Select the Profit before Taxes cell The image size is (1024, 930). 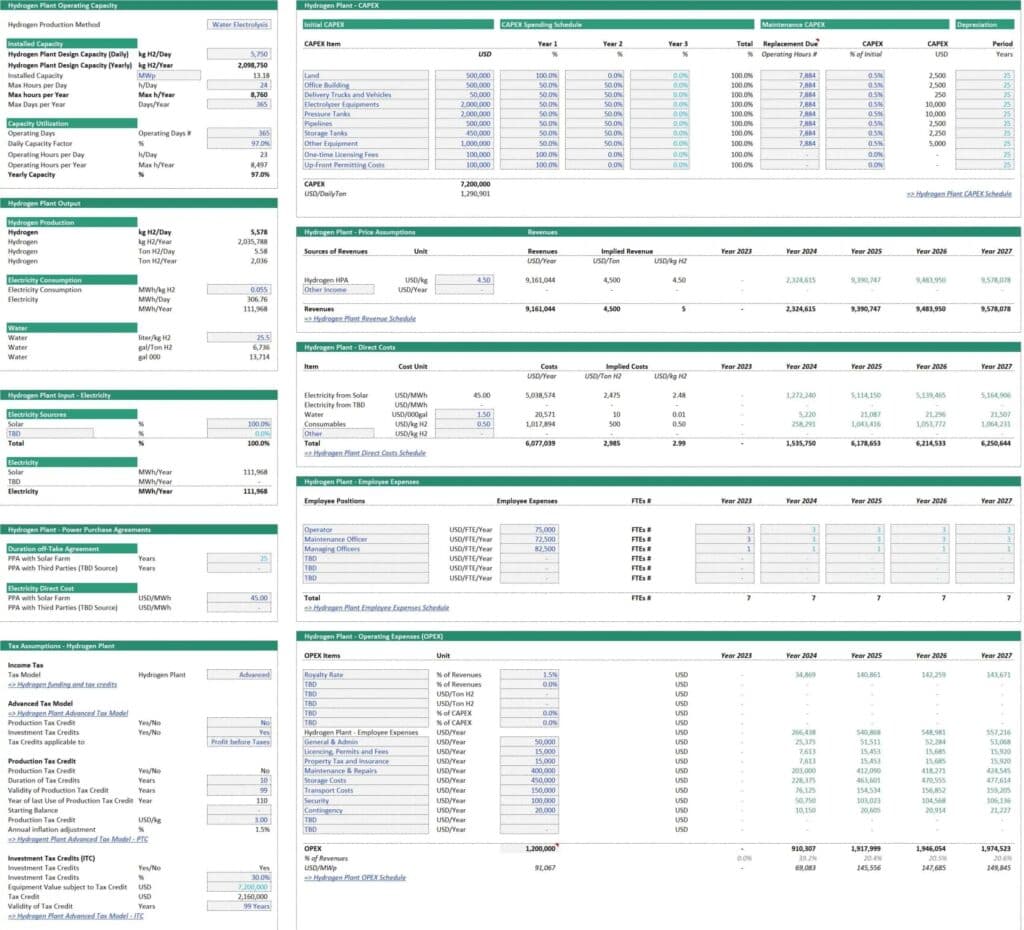pos(239,742)
